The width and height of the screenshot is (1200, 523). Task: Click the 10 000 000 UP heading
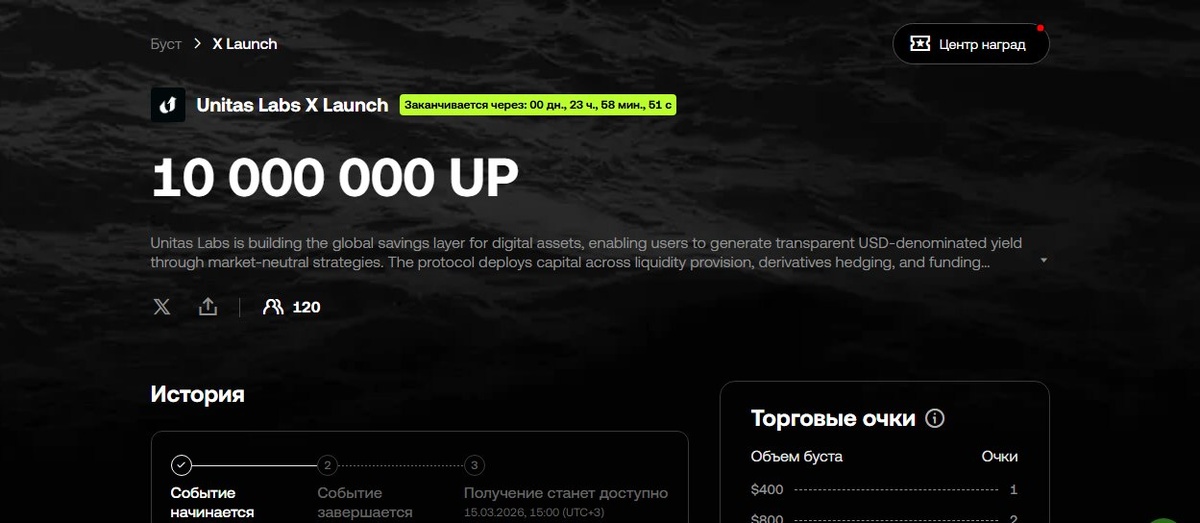335,178
